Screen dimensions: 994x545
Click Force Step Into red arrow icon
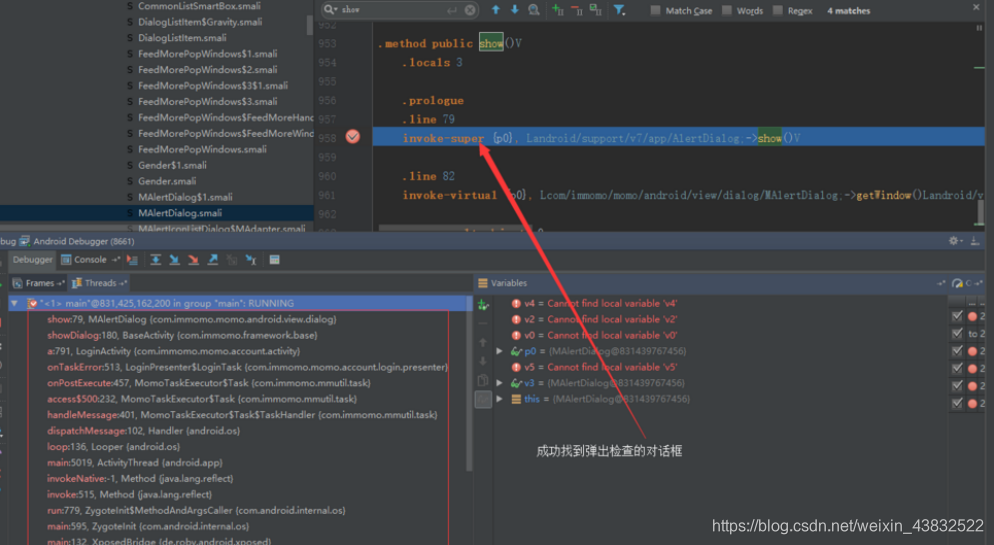193,260
